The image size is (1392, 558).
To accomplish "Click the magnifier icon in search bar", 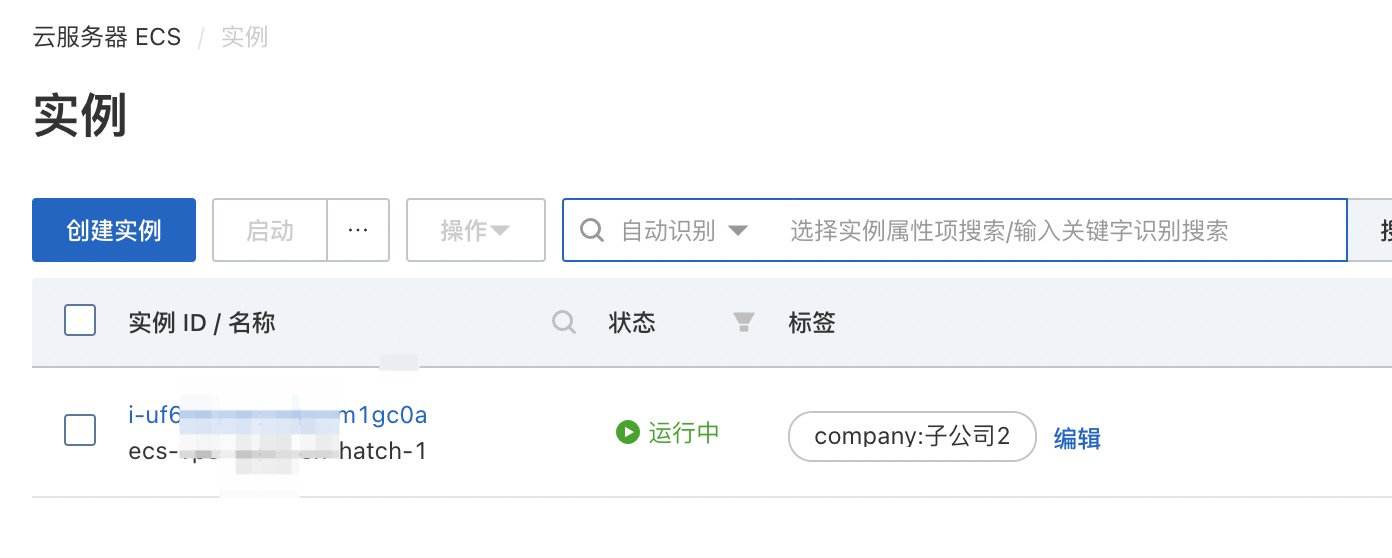I will click(592, 231).
